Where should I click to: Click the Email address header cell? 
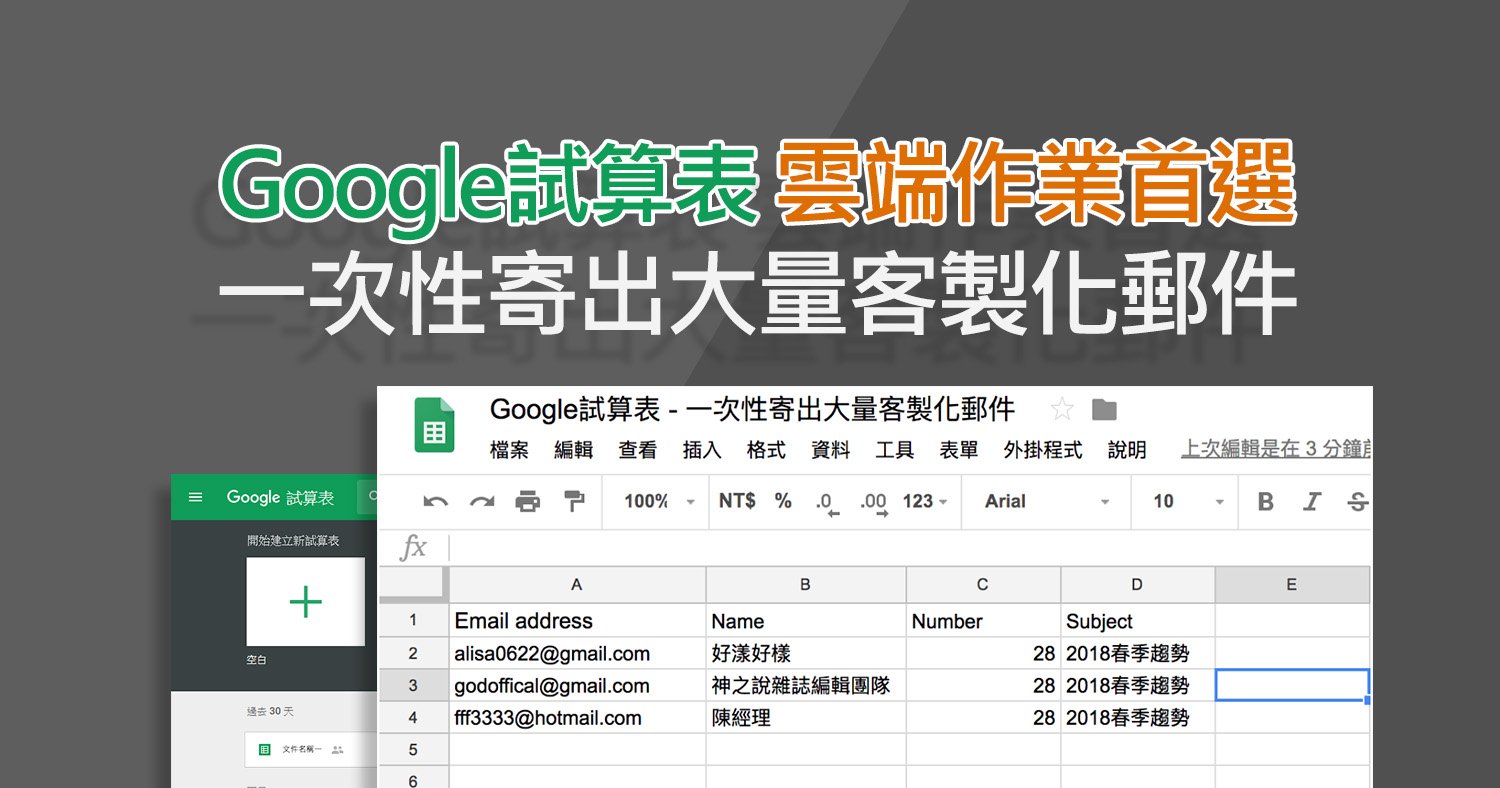point(577,621)
